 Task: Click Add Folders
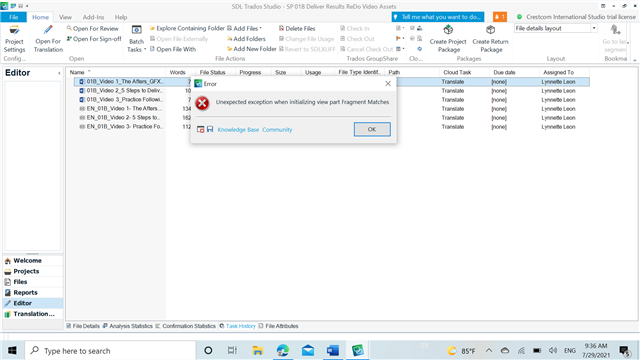(246, 39)
